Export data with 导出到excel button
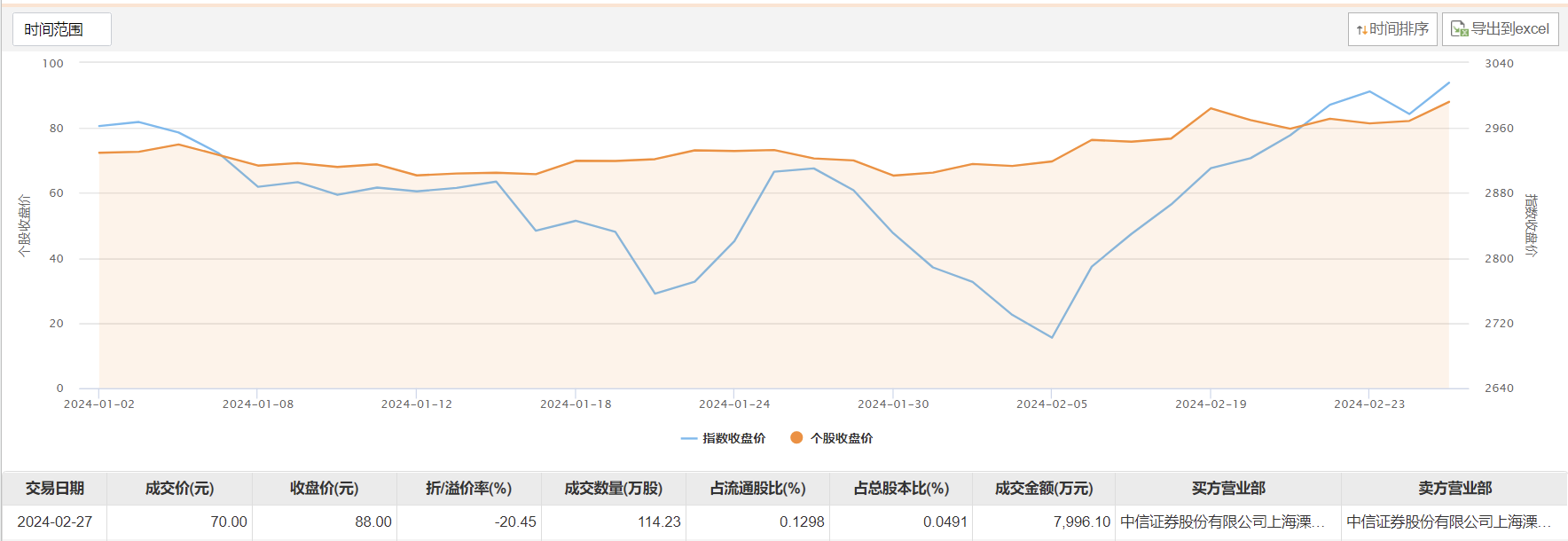Viewport: 1568px width, 541px height. [x=1501, y=29]
